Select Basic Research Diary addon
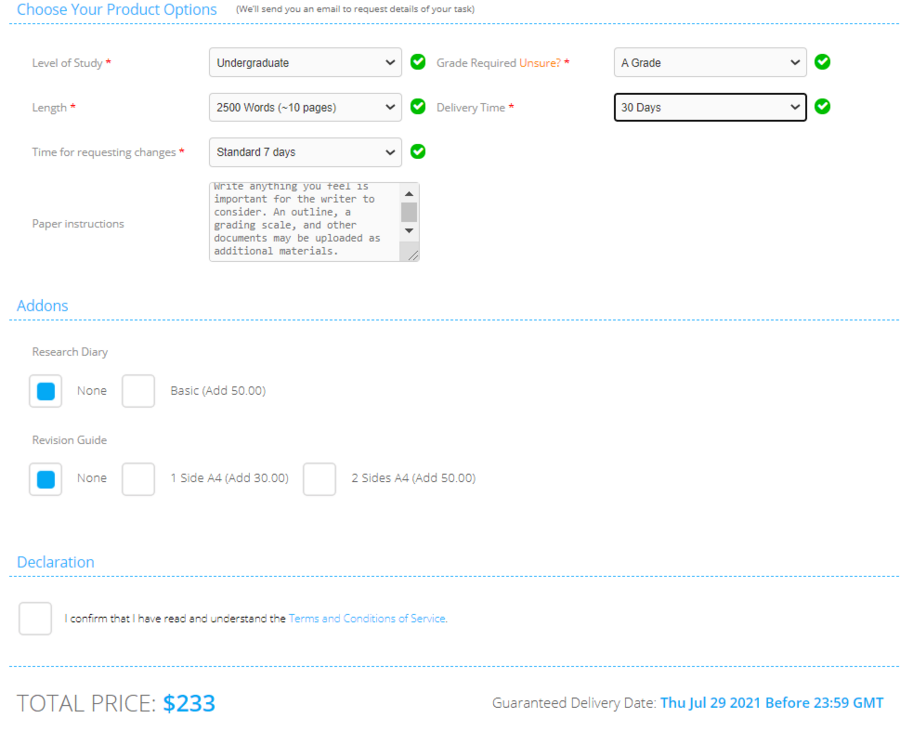 point(139,391)
